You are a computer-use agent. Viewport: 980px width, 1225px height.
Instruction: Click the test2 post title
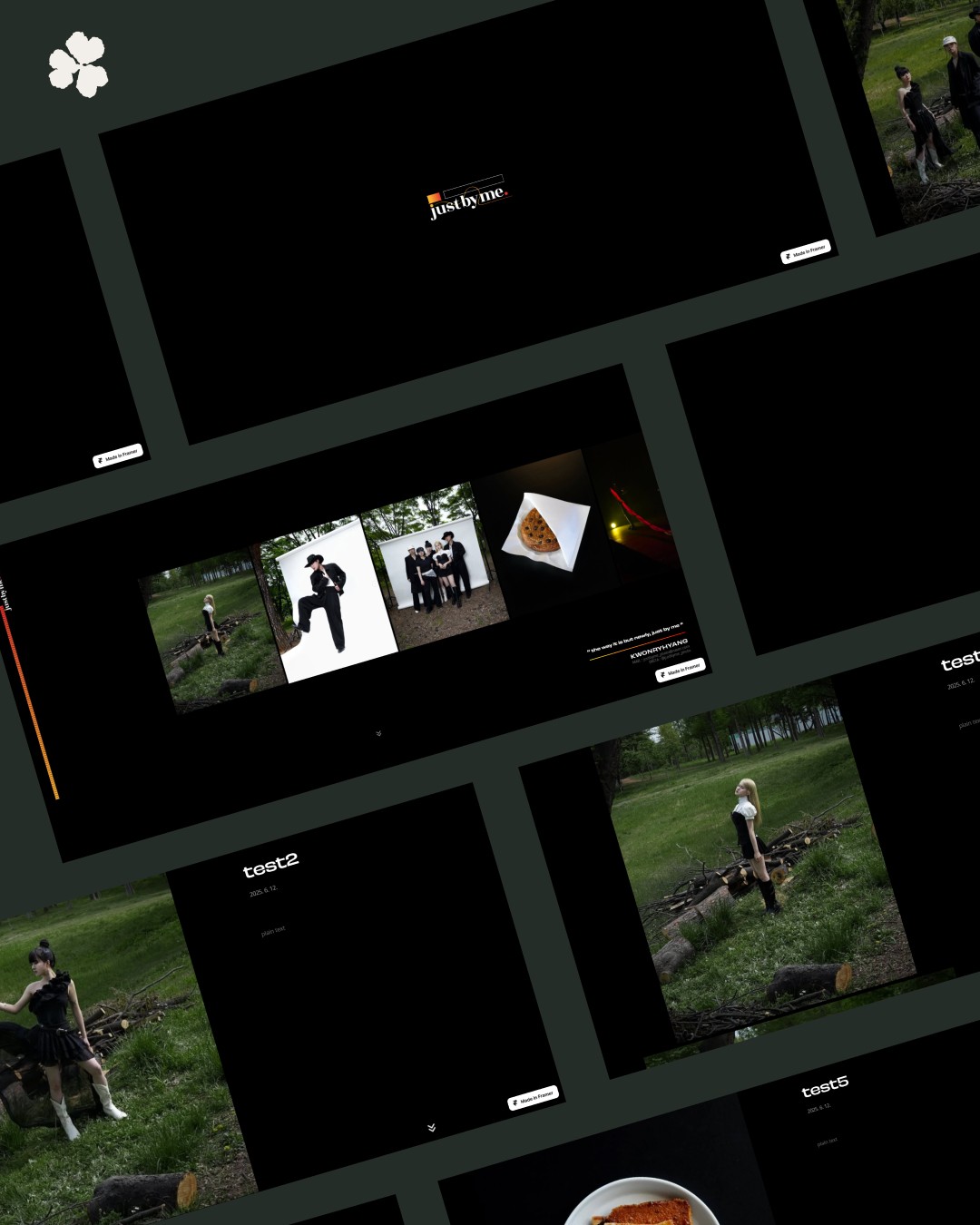[270, 865]
